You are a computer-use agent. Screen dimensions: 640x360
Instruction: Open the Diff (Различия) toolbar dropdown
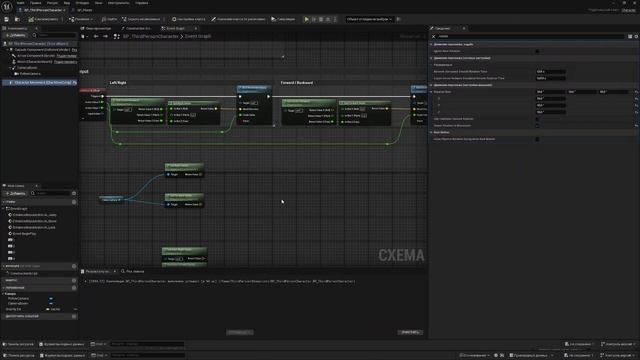tap(81, 19)
